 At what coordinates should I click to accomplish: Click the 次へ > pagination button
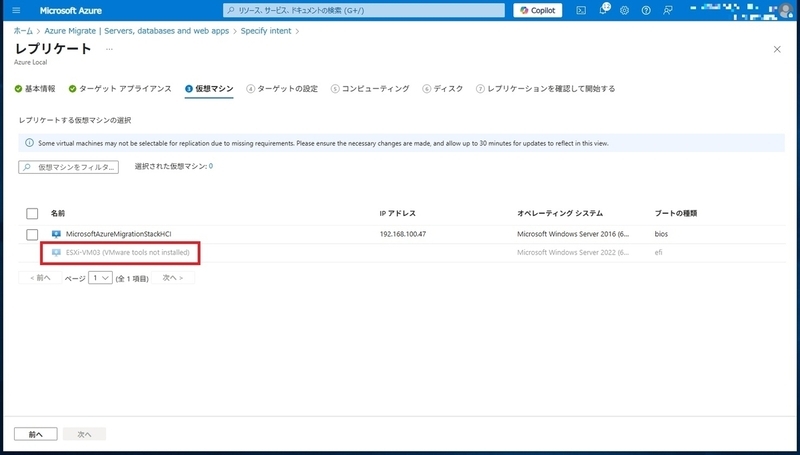(172, 278)
